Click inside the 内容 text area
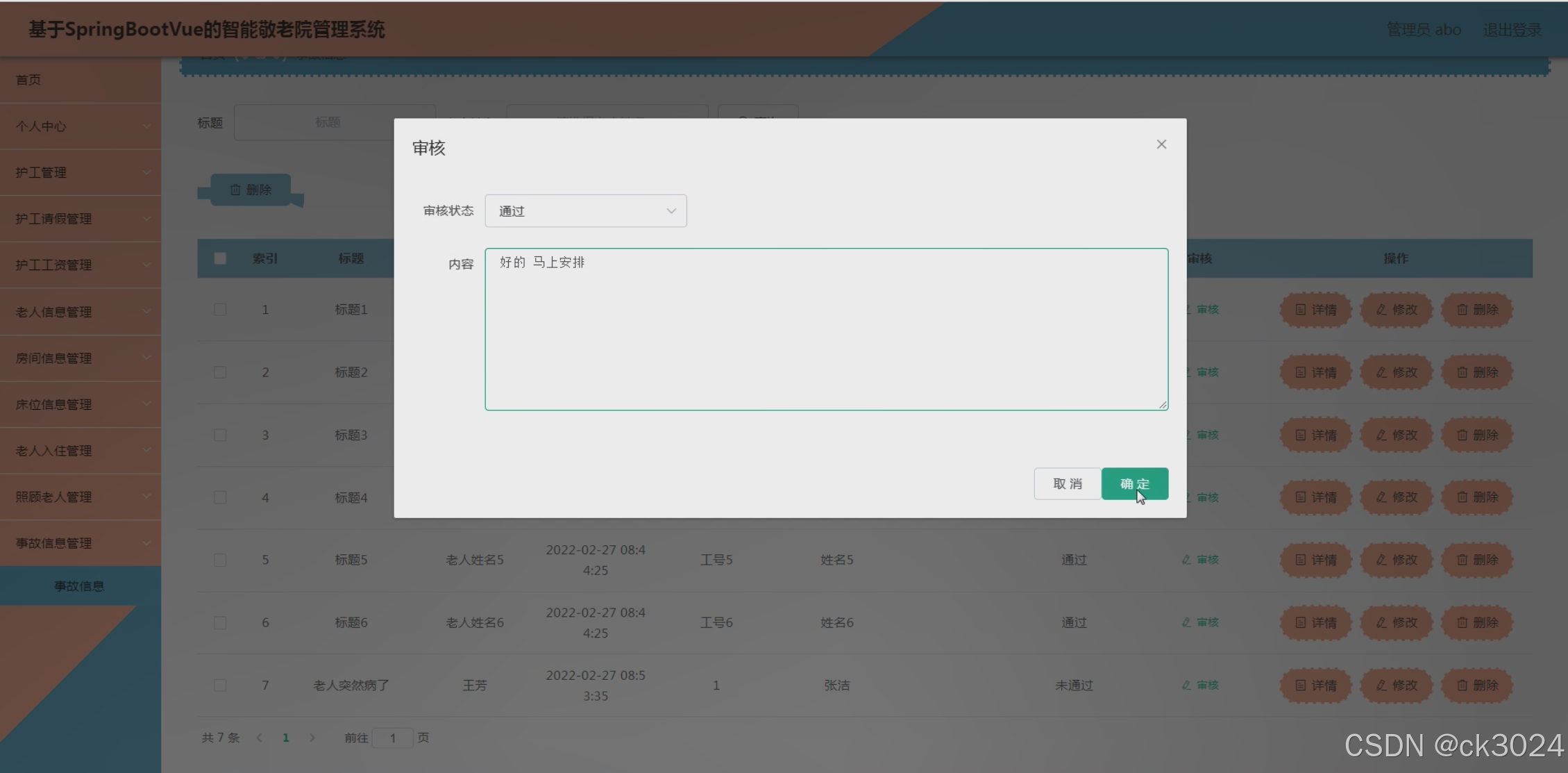The width and height of the screenshot is (1568, 773). [826, 329]
